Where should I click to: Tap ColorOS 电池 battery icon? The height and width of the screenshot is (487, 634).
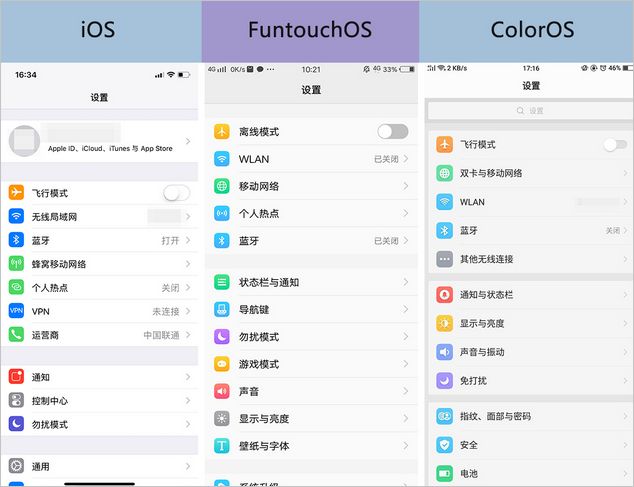(x=444, y=473)
